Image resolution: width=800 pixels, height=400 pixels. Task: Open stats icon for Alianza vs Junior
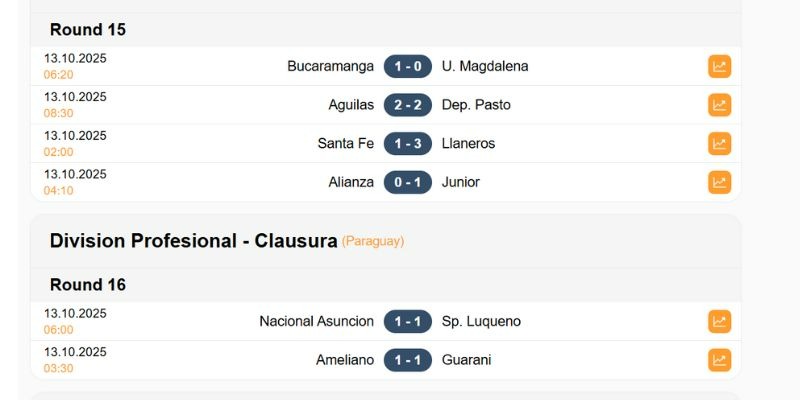[x=719, y=182]
